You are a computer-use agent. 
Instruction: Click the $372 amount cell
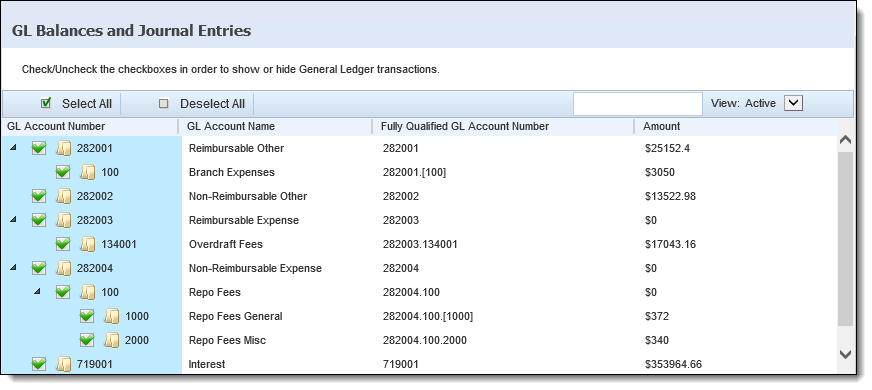pyautogui.click(x=657, y=316)
